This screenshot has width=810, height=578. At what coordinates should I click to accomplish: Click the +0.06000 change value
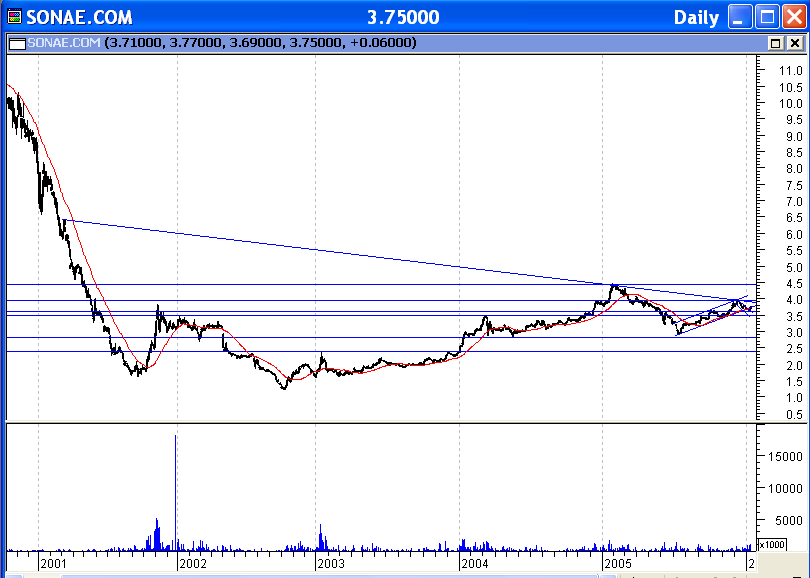click(x=382, y=42)
